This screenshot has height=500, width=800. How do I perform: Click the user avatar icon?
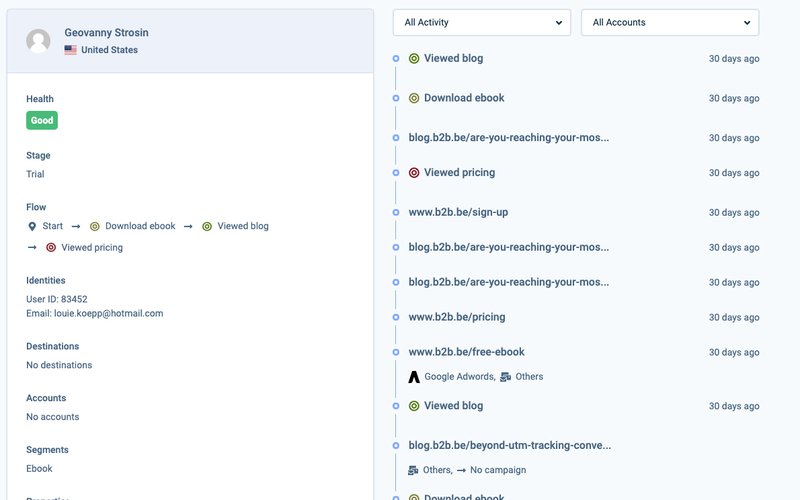click(39, 41)
